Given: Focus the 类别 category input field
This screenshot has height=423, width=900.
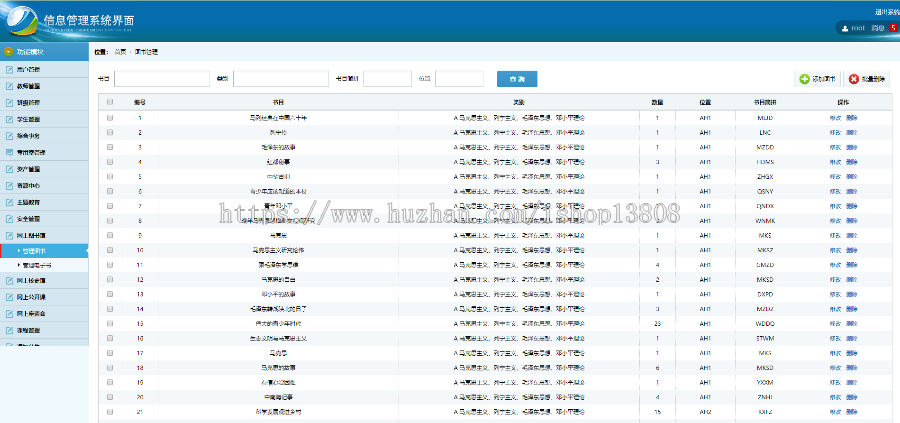Looking at the screenshot, I should [x=281, y=79].
